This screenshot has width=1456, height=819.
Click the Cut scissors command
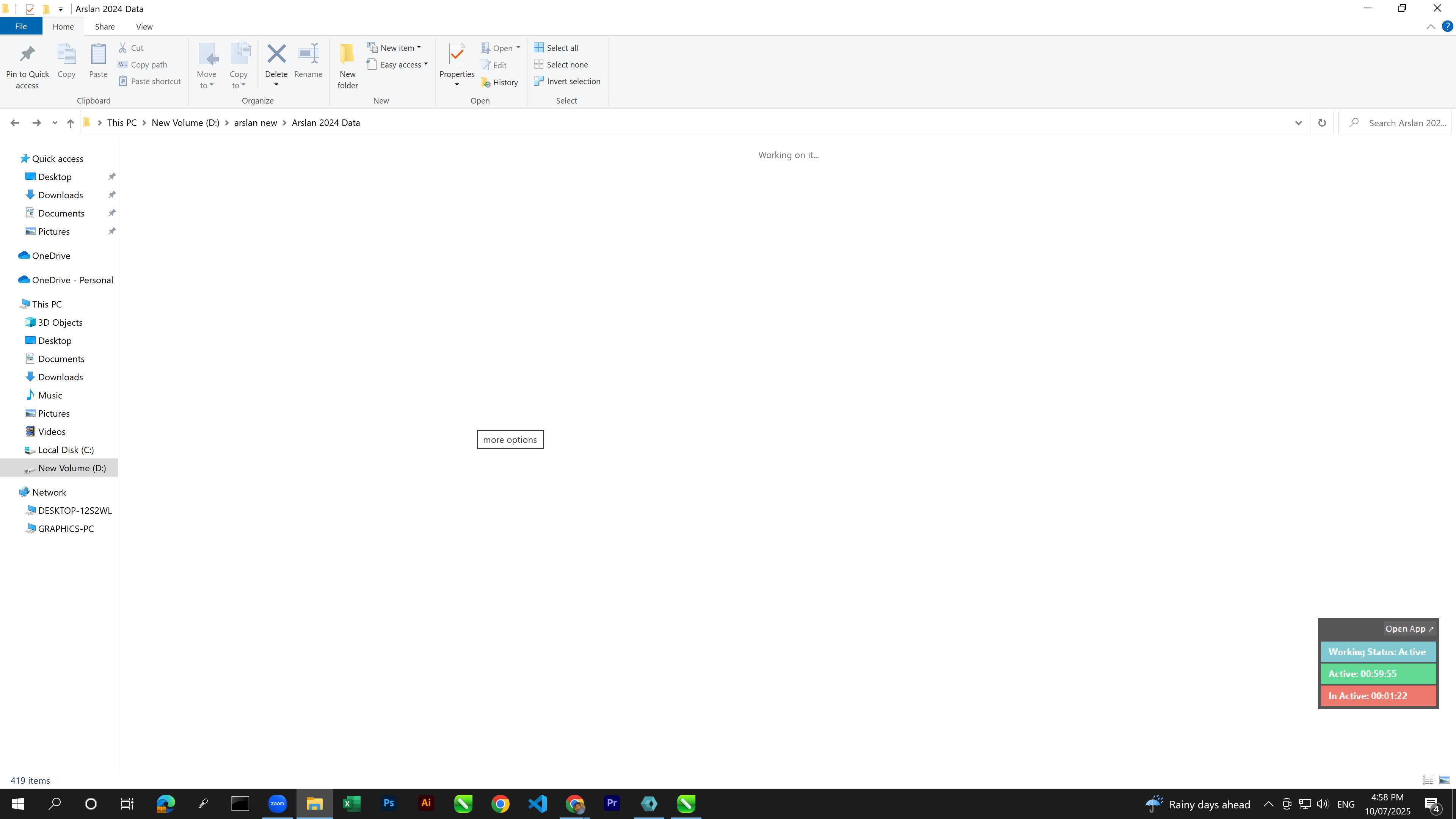(131, 48)
